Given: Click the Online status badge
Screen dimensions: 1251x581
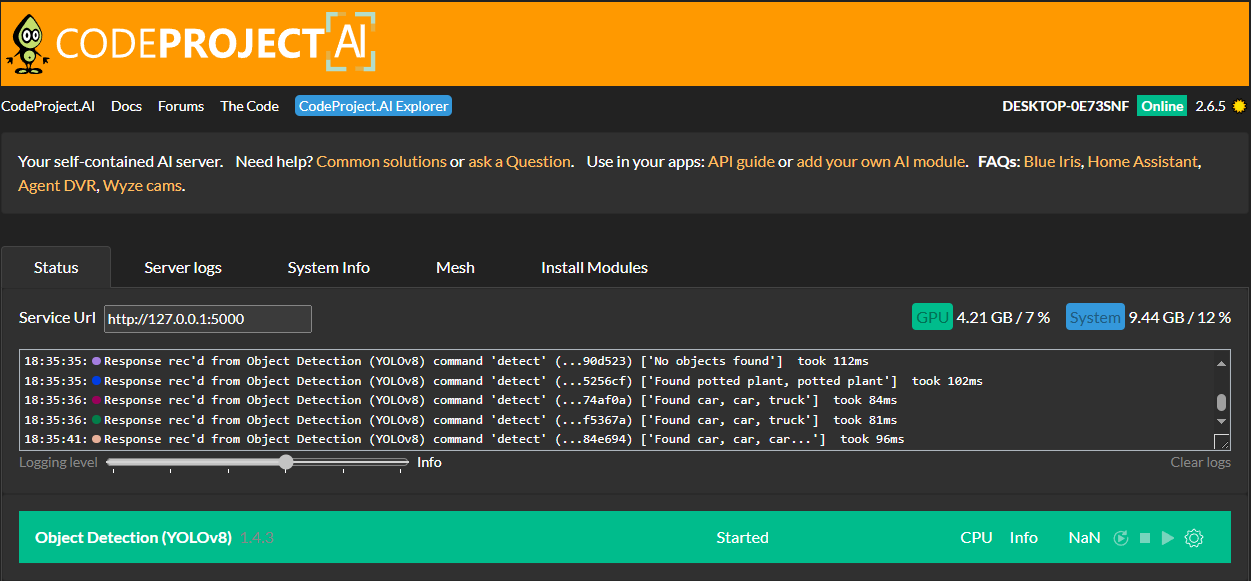Looking at the screenshot, I should click(1162, 106).
